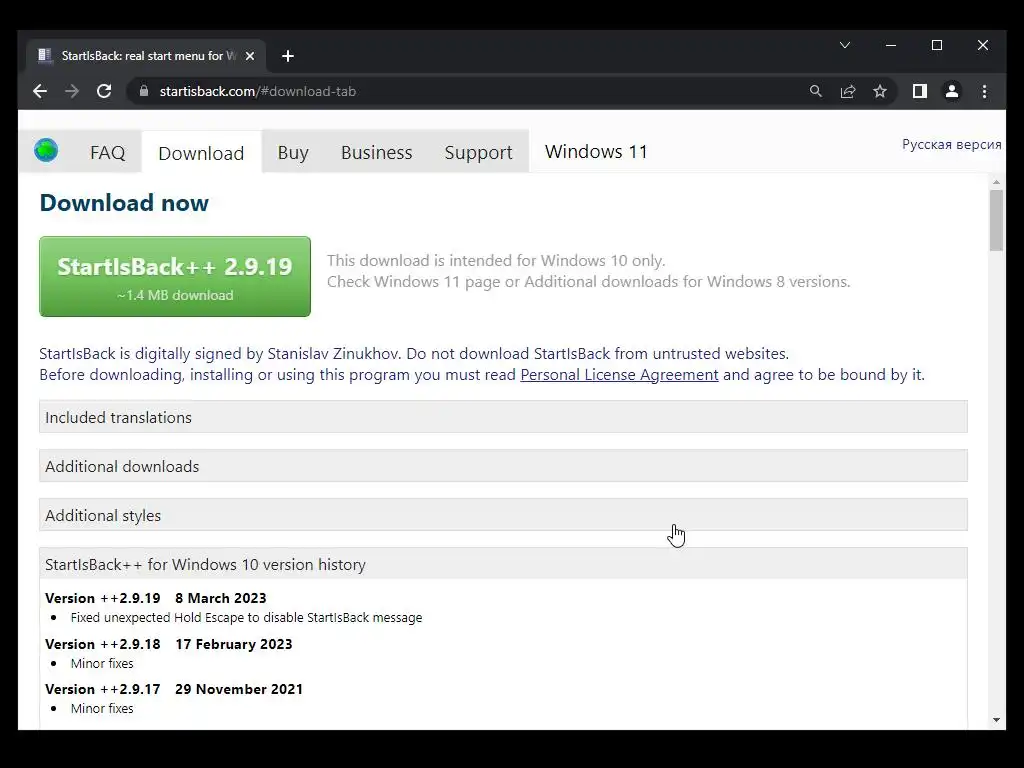Open the Support tab
The height and width of the screenshot is (768, 1024).
[478, 152]
